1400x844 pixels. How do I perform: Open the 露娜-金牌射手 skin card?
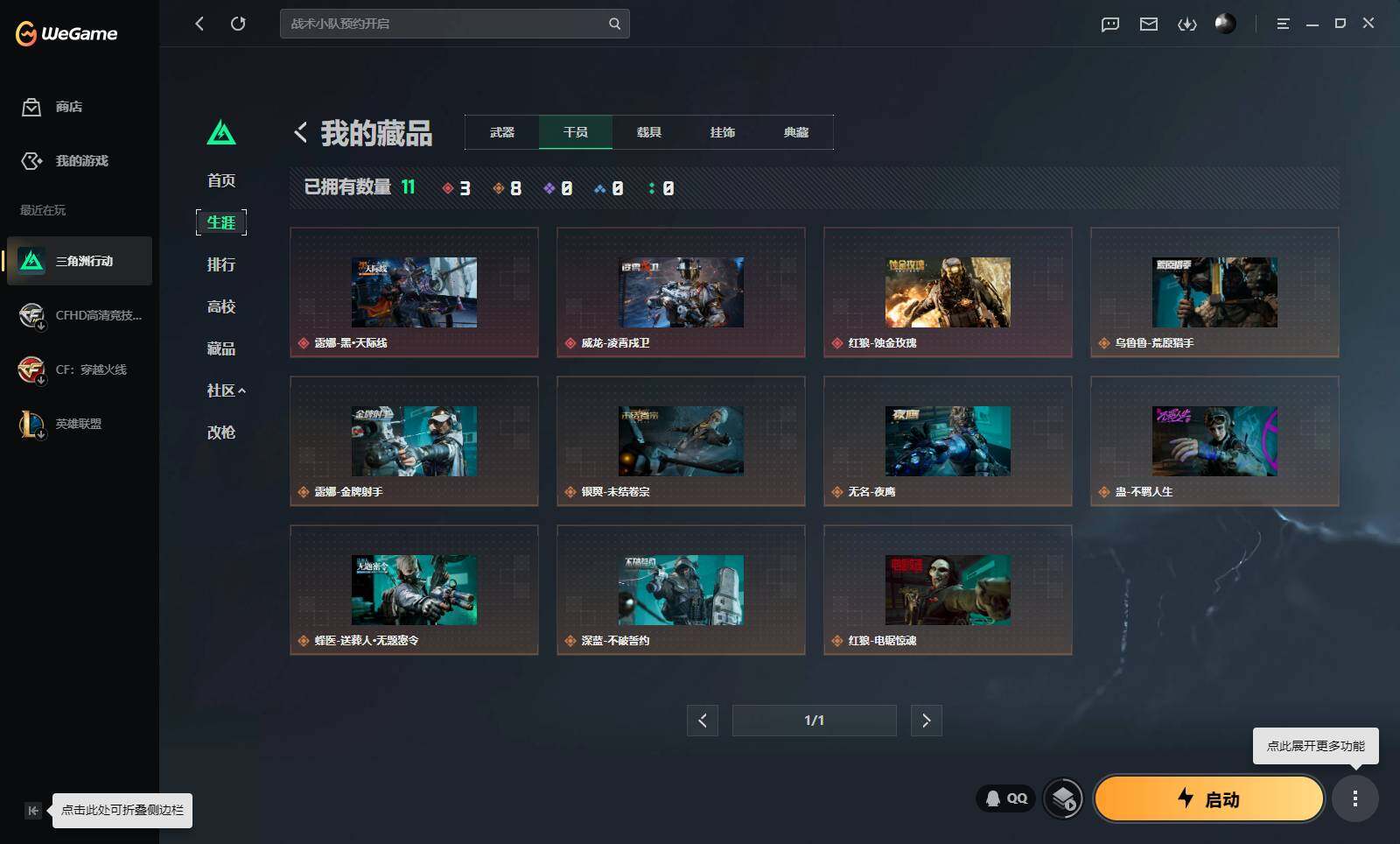coord(414,441)
